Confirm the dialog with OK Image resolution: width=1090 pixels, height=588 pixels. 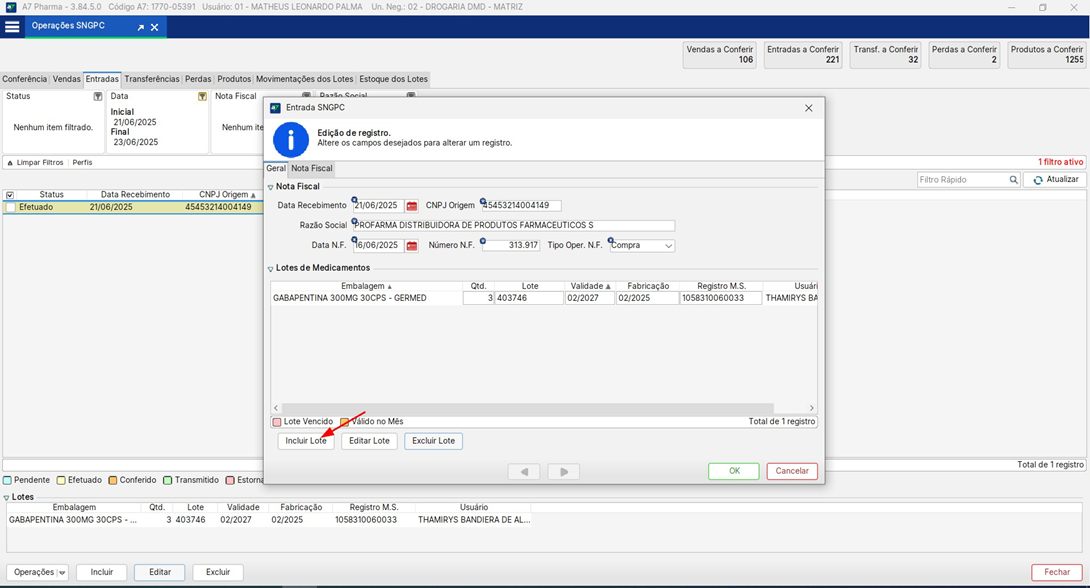pos(734,471)
